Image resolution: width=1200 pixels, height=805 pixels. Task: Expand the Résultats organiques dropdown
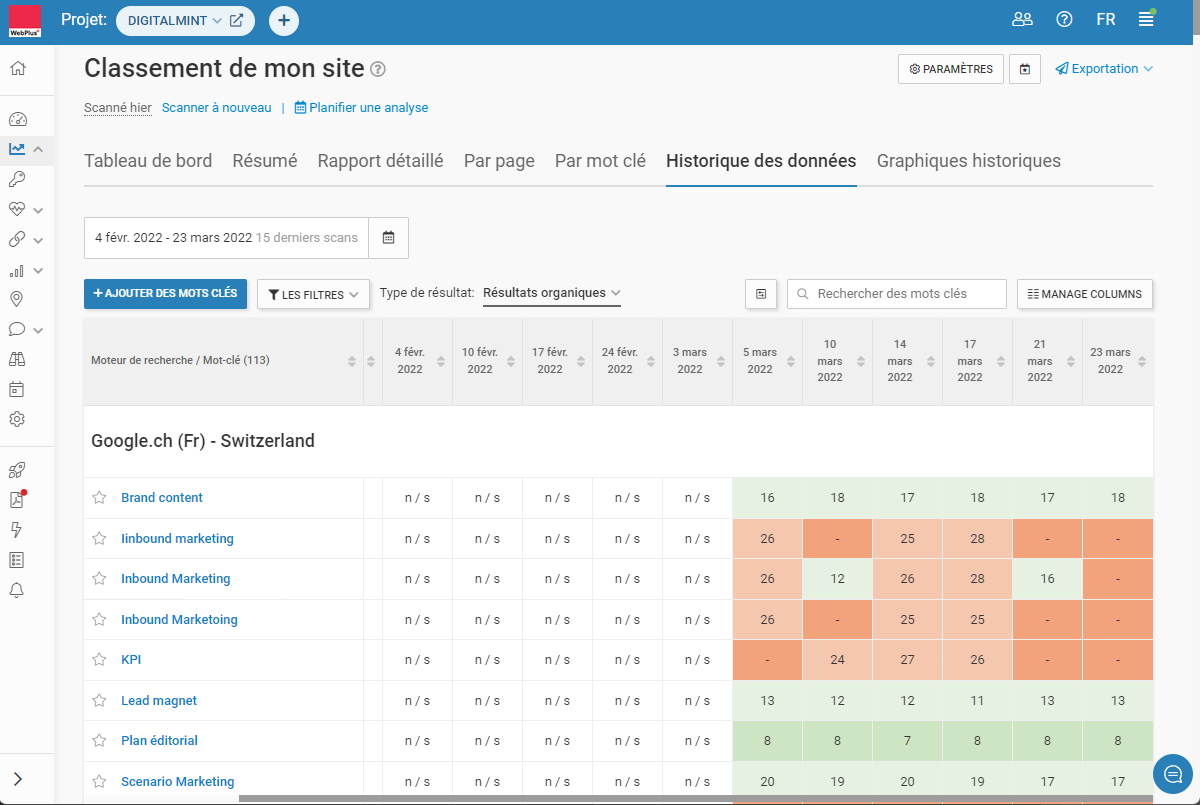pyautogui.click(x=551, y=293)
